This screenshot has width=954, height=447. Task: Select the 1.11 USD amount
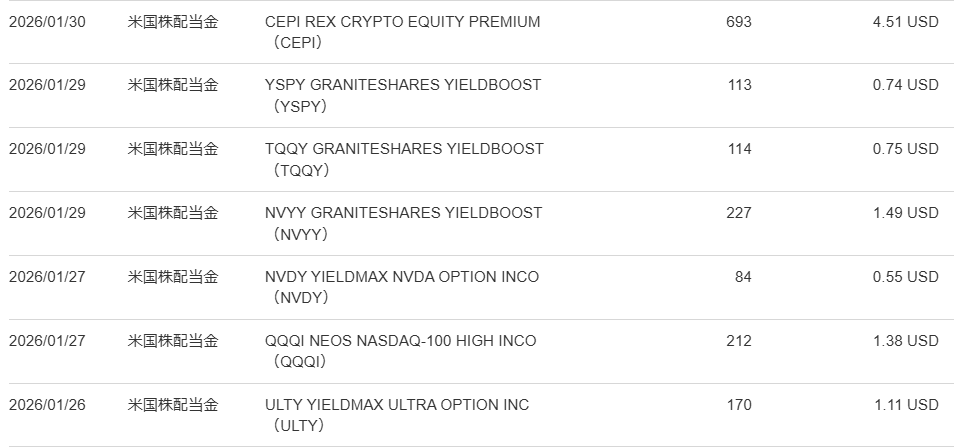(x=906, y=405)
